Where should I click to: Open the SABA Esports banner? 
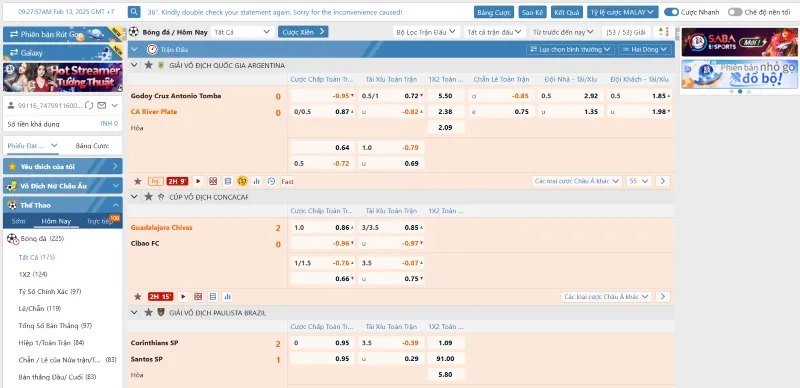tap(739, 42)
